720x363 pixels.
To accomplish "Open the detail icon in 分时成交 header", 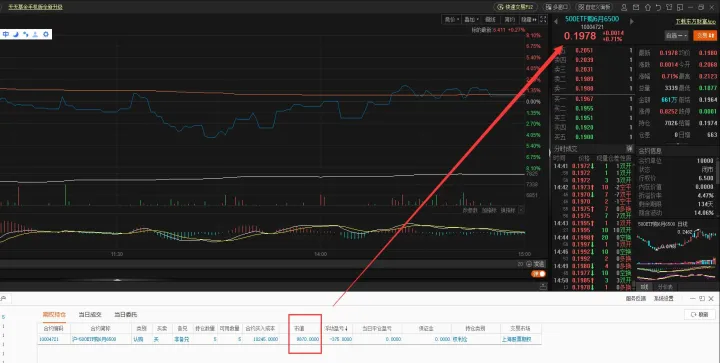I will [630, 149].
